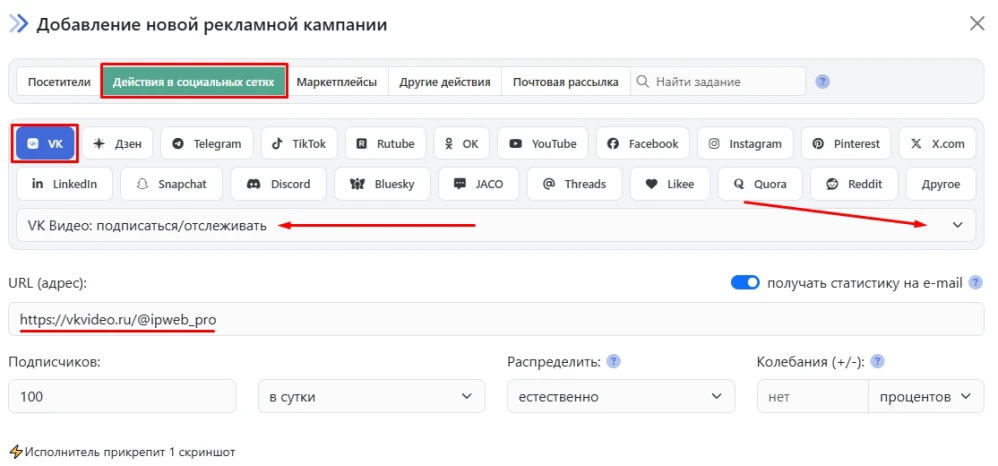This screenshot has width=998, height=466.
Task: Click the help icon next to search
Action: [x=823, y=82]
